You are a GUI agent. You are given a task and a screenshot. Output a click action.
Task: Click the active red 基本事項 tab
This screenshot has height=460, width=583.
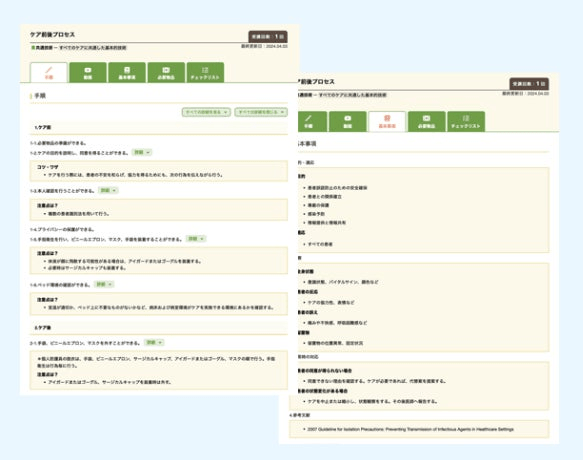coord(387,121)
